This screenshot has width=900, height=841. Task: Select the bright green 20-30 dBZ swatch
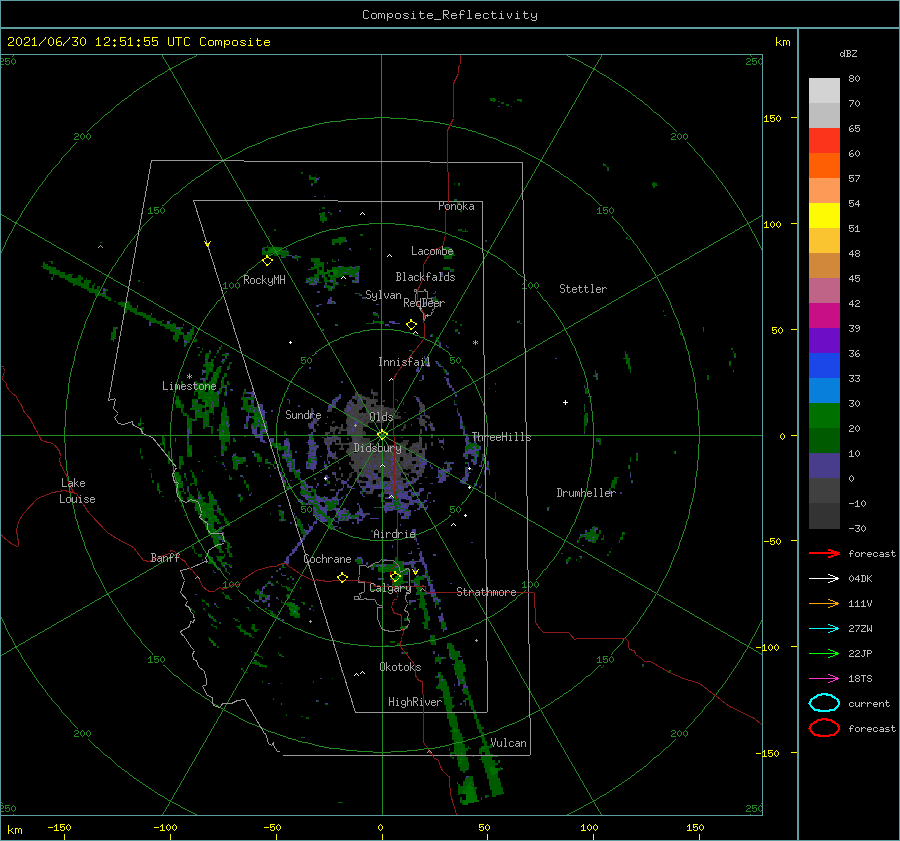[824, 415]
